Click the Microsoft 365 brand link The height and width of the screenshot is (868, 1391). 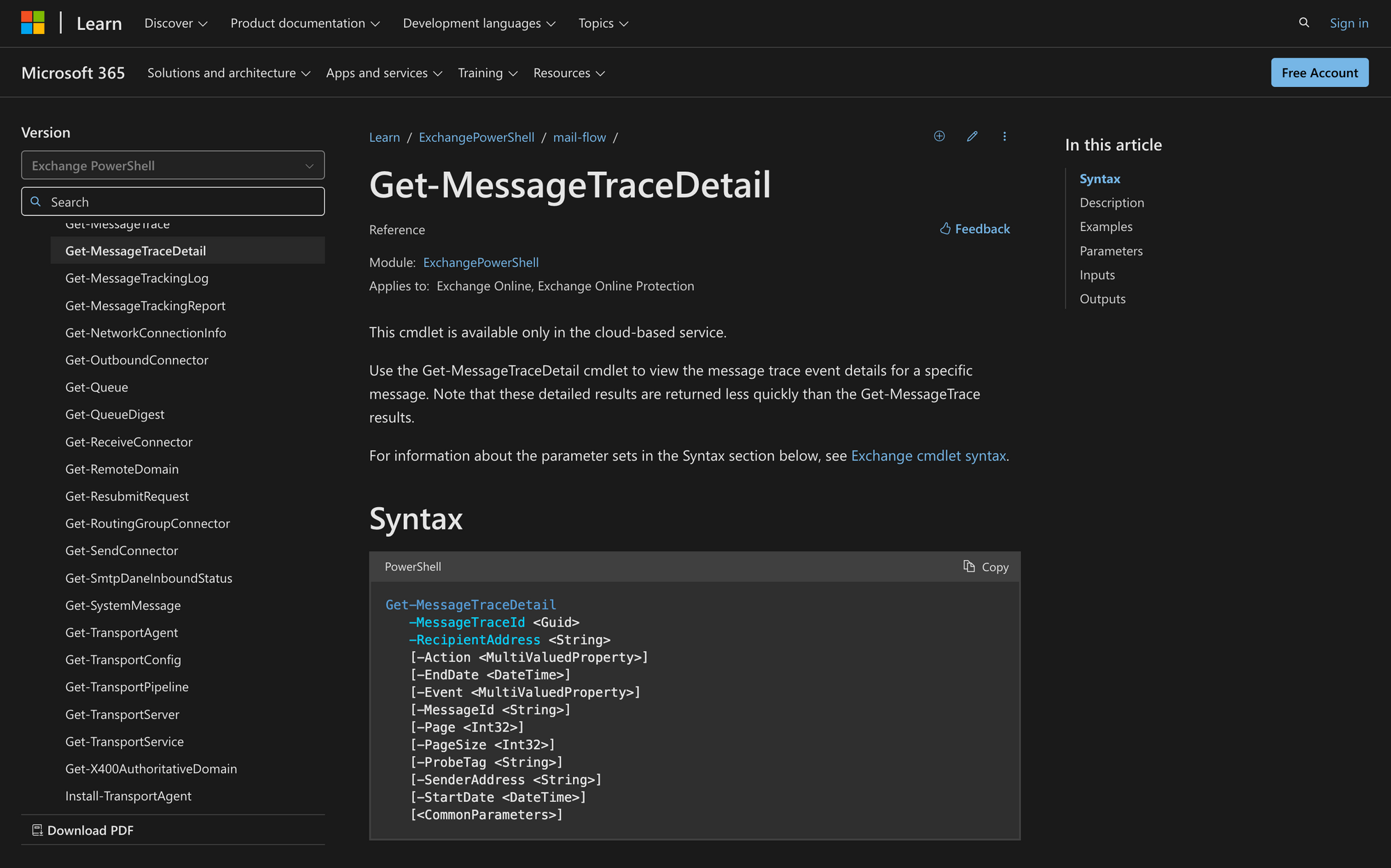coord(73,73)
